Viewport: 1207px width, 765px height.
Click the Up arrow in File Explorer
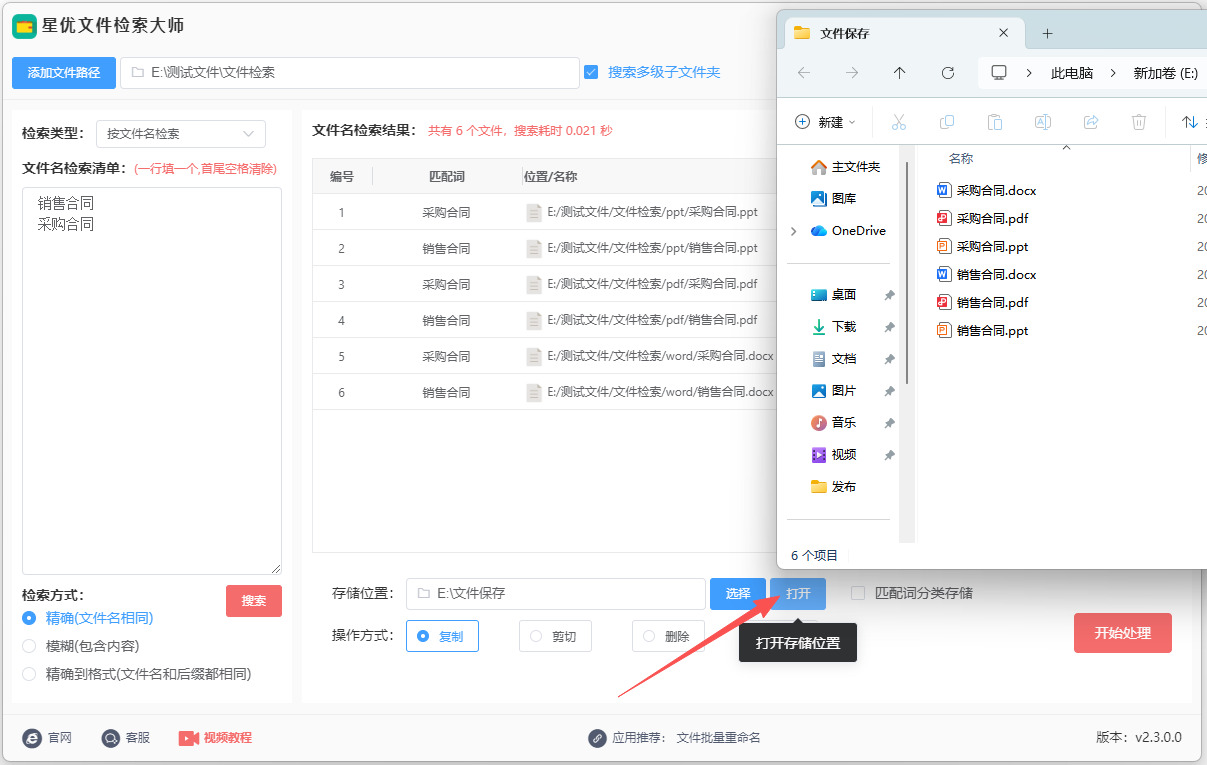click(x=900, y=73)
